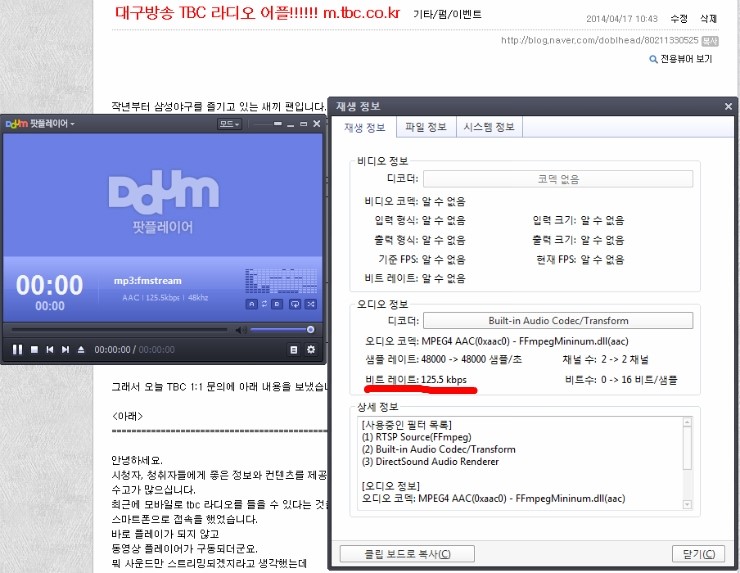Image resolution: width=740 pixels, height=573 pixels.
Task: Click the 00:00:00 elapsed time display
Action: [x=112, y=350]
